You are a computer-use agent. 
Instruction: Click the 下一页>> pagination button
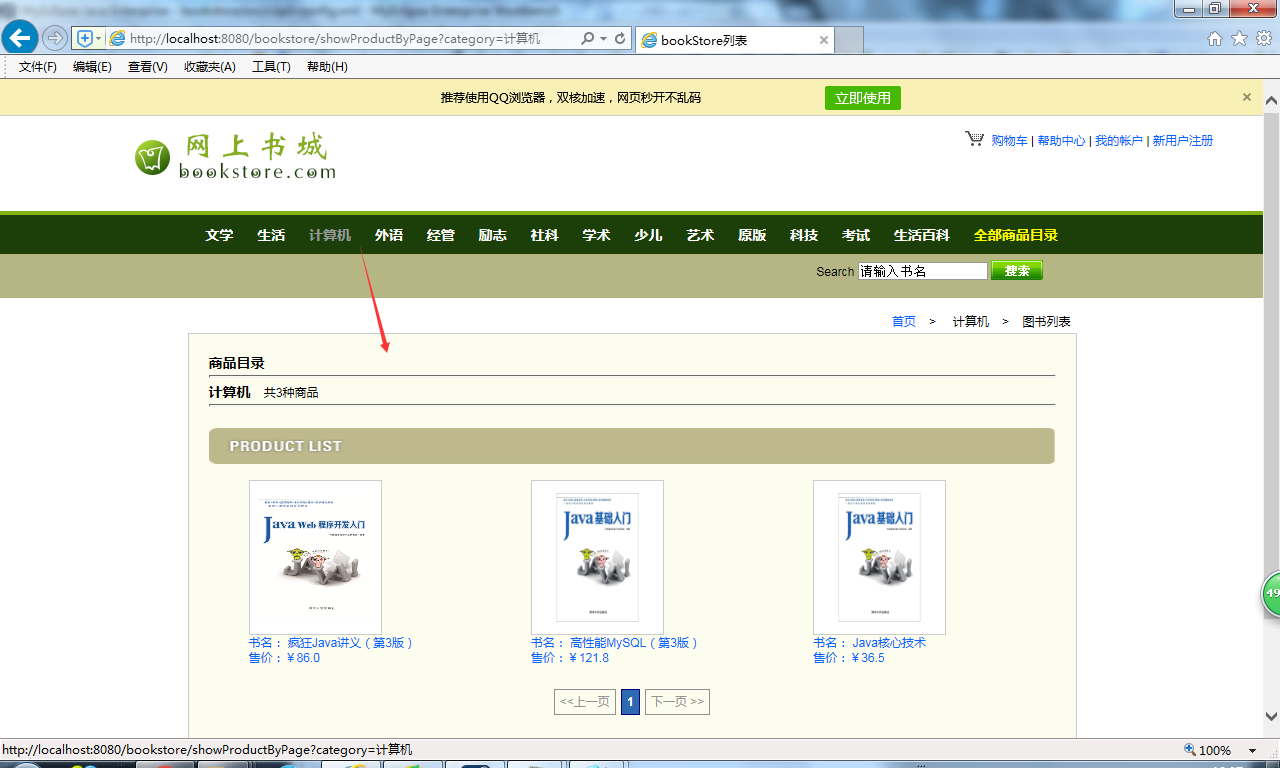[677, 701]
